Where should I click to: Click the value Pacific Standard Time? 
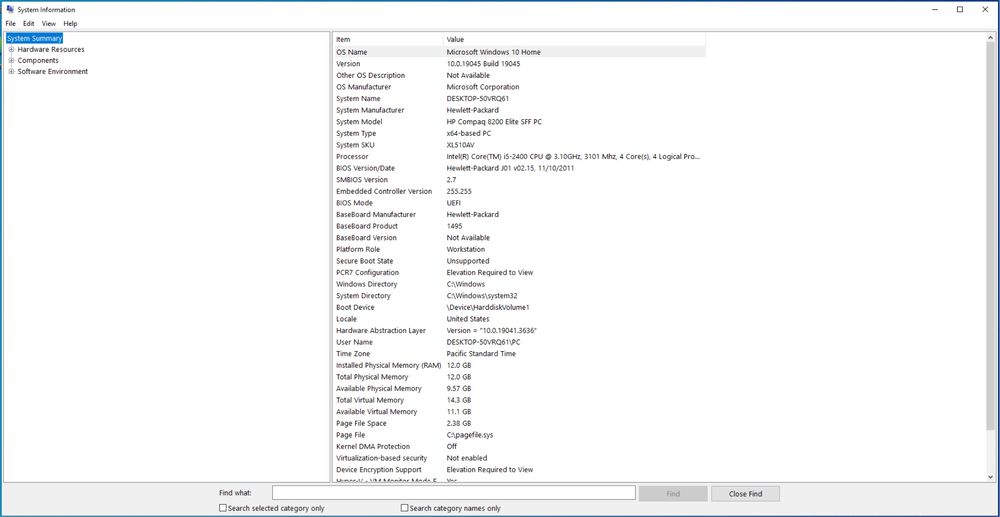482,353
